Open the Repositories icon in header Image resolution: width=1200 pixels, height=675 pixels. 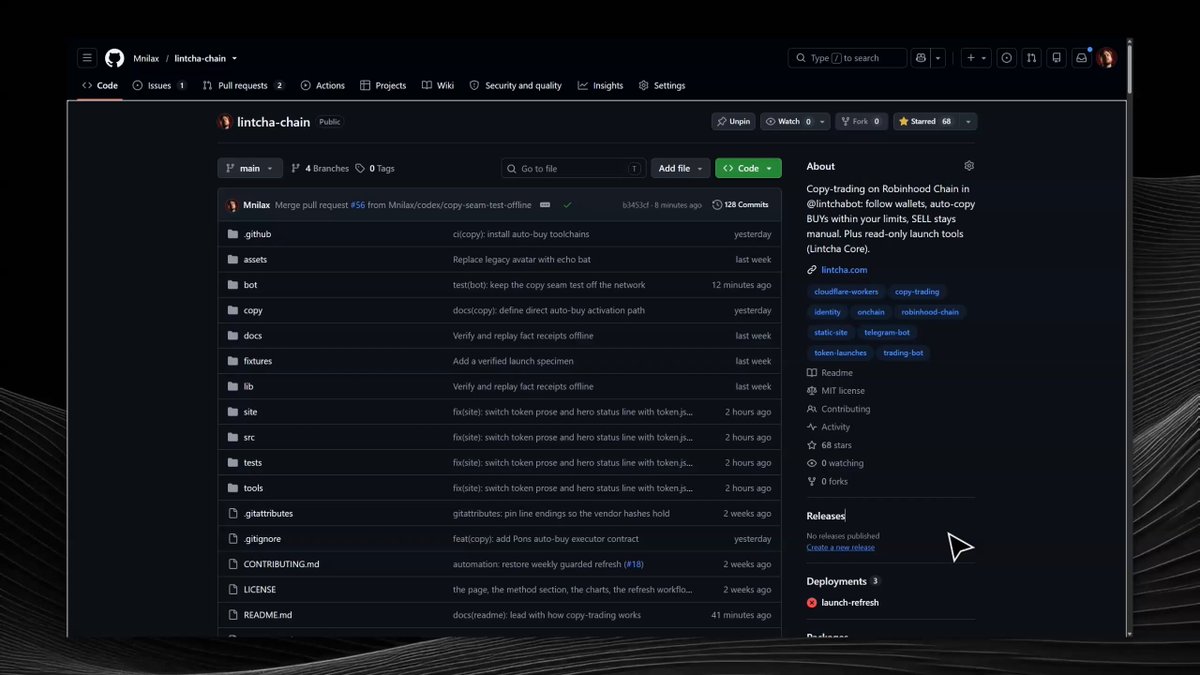click(1056, 58)
